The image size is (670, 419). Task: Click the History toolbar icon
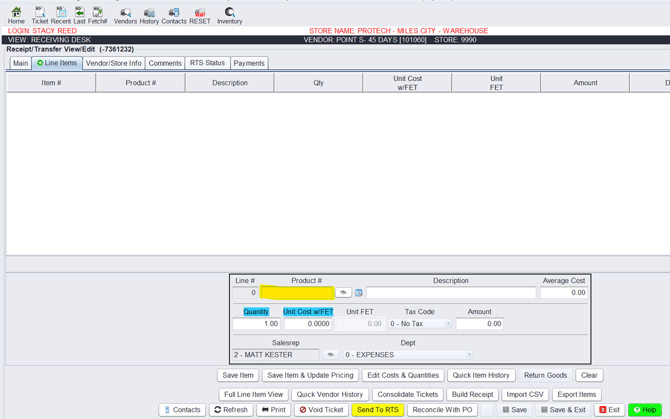point(149,14)
